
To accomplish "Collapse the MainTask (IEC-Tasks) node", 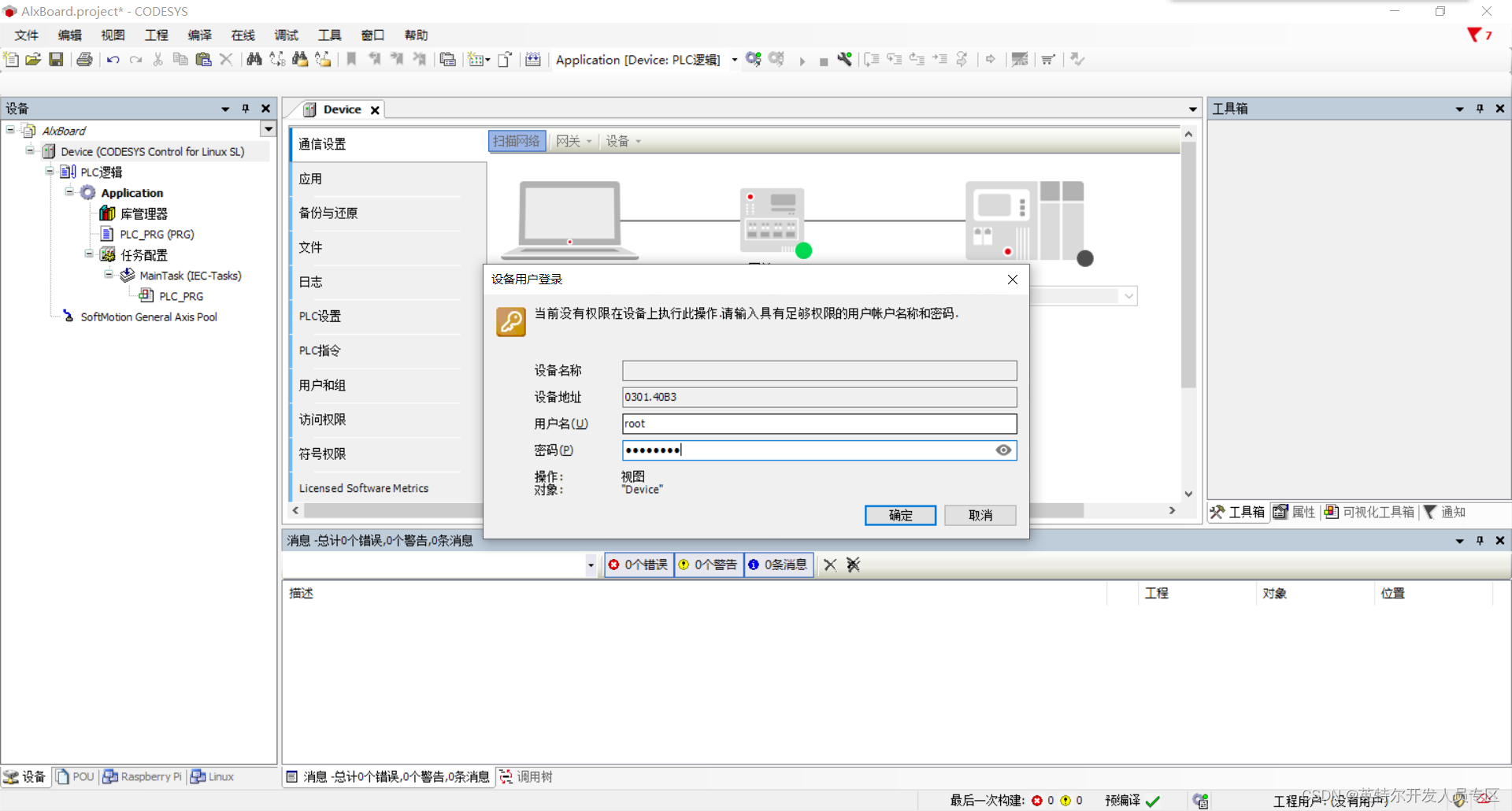I will (109, 275).
